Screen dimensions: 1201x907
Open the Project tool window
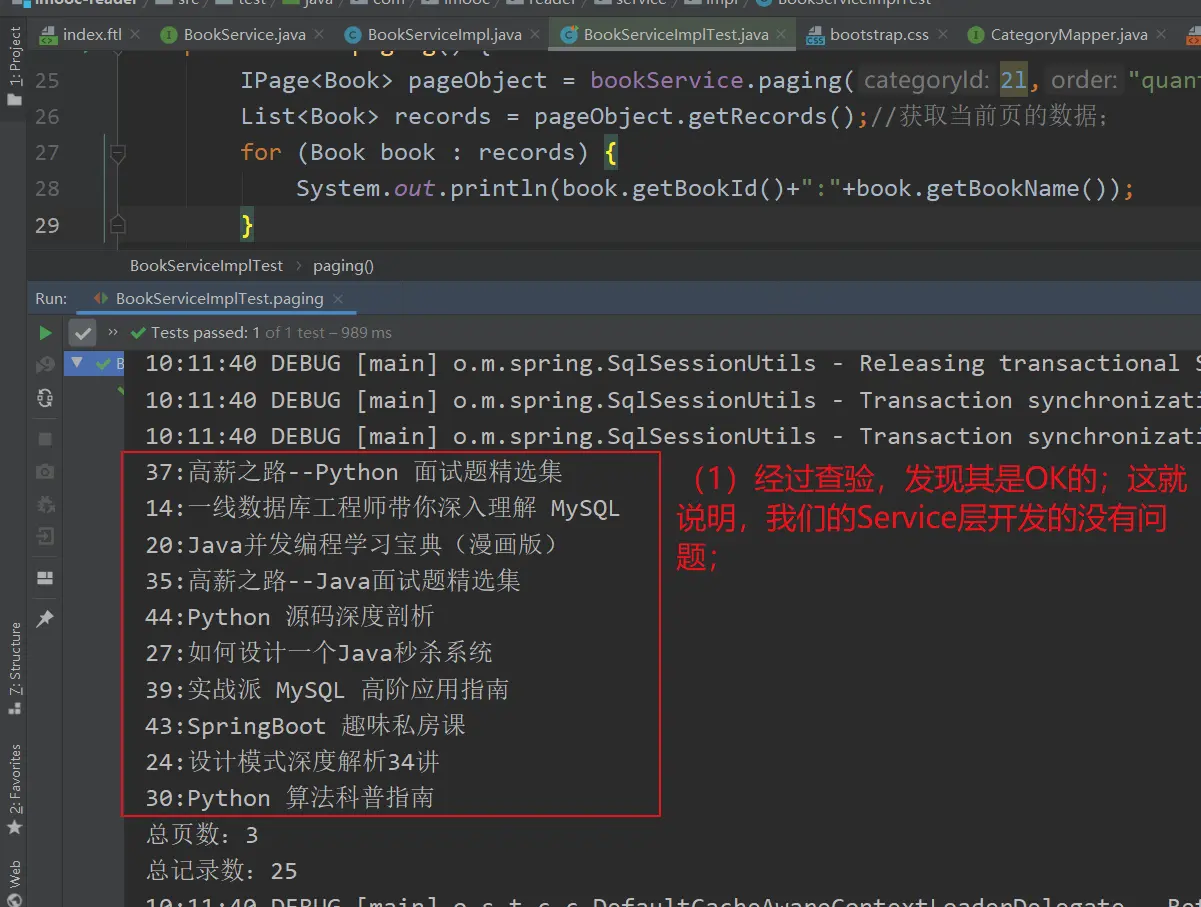14,67
